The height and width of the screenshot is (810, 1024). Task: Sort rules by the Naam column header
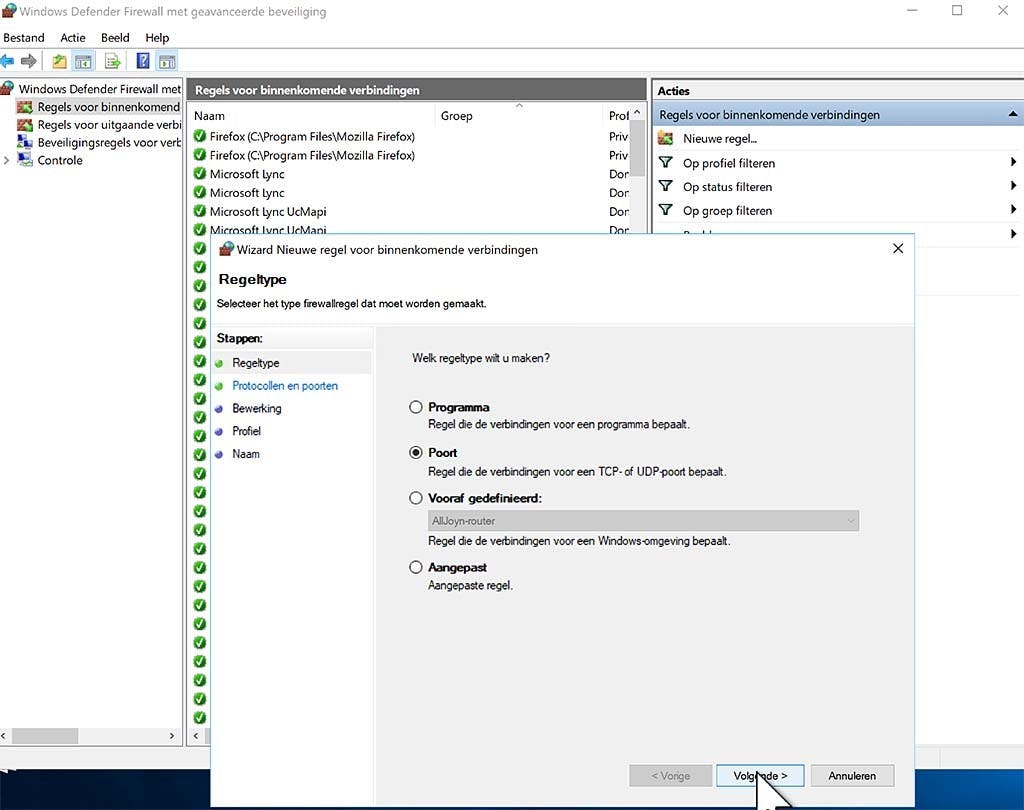click(312, 116)
